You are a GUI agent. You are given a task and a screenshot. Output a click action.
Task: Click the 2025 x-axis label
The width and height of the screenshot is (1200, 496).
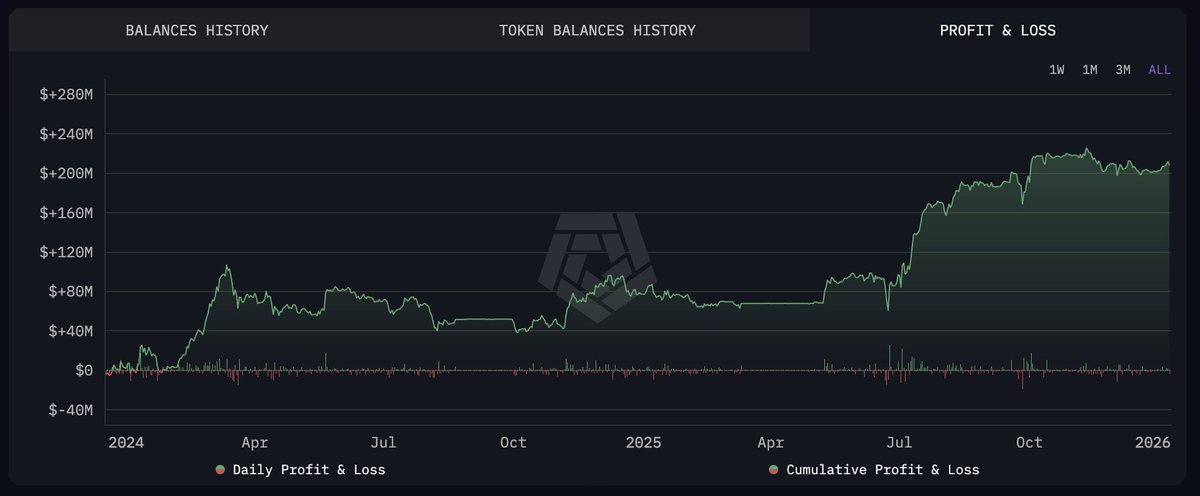[642, 442]
